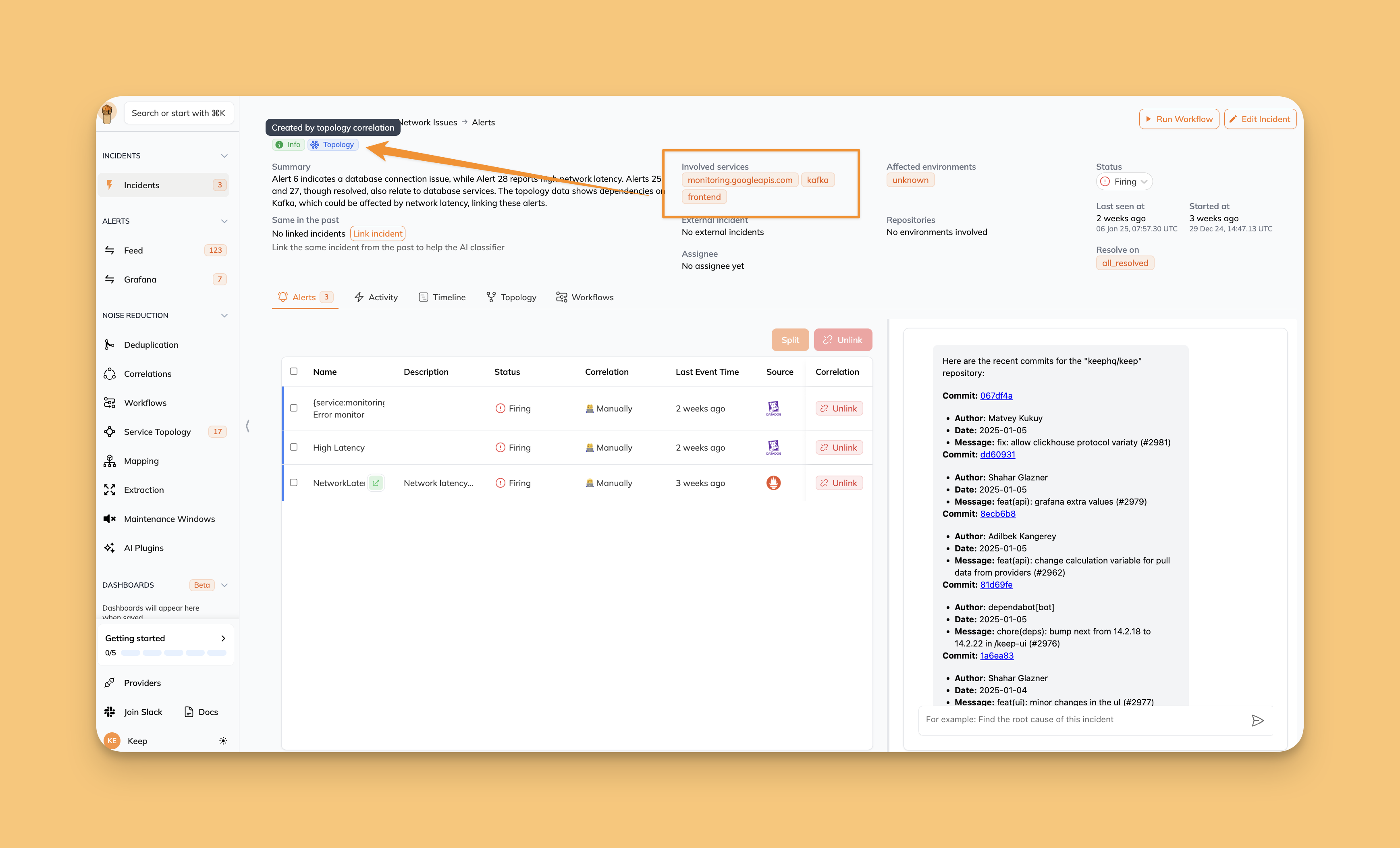Click the Edit Incident button
Screen dimensions: 1400x848
1260,119
